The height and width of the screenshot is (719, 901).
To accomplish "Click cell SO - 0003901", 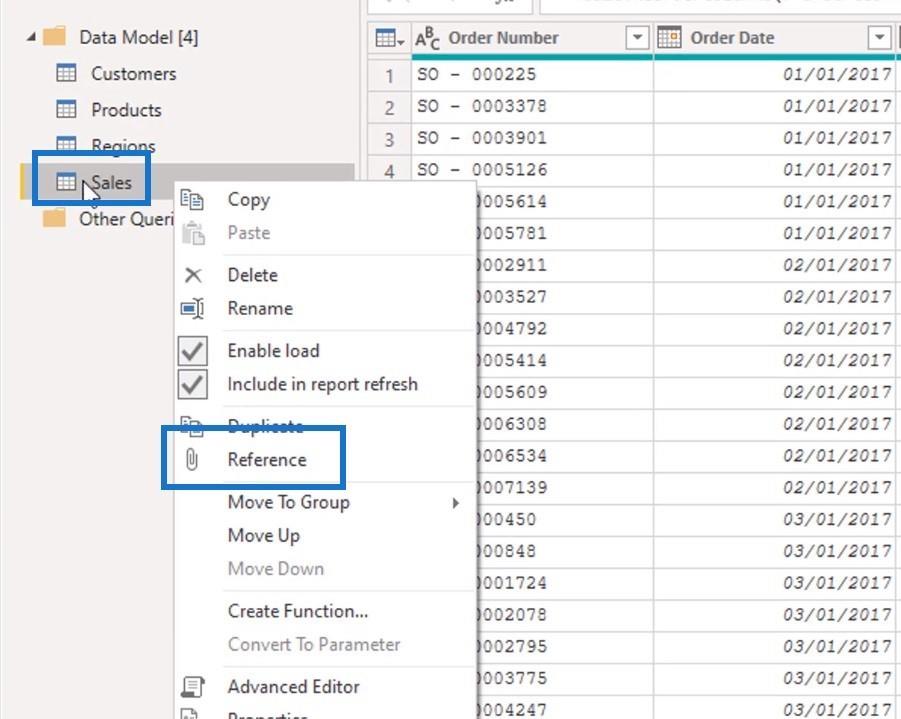I will (x=532, y=139).
